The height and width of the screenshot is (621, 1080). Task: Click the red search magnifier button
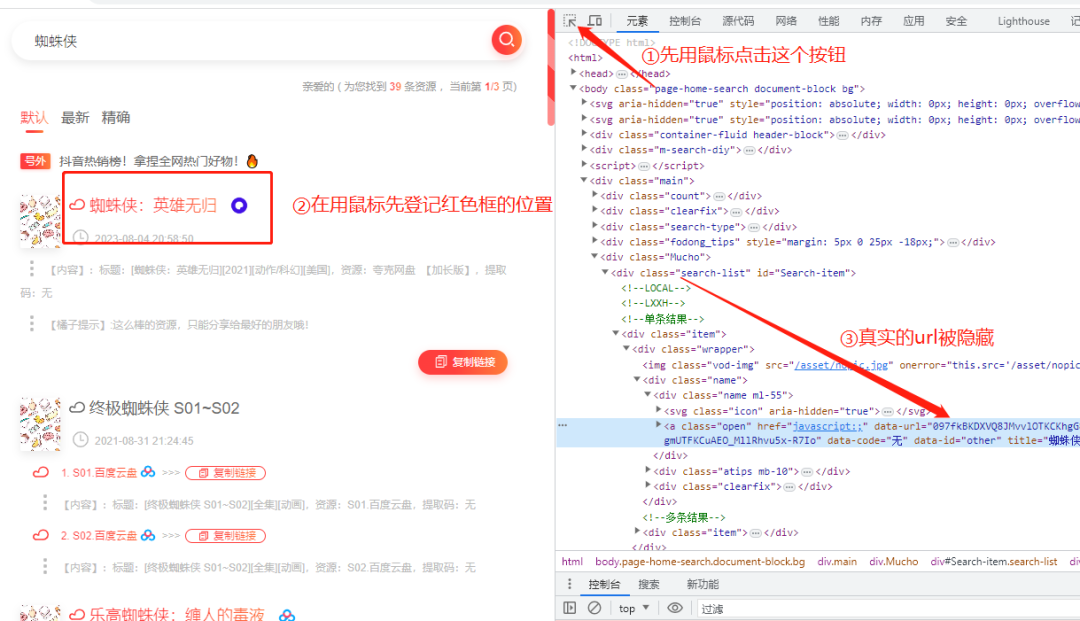tap(506, 40)
